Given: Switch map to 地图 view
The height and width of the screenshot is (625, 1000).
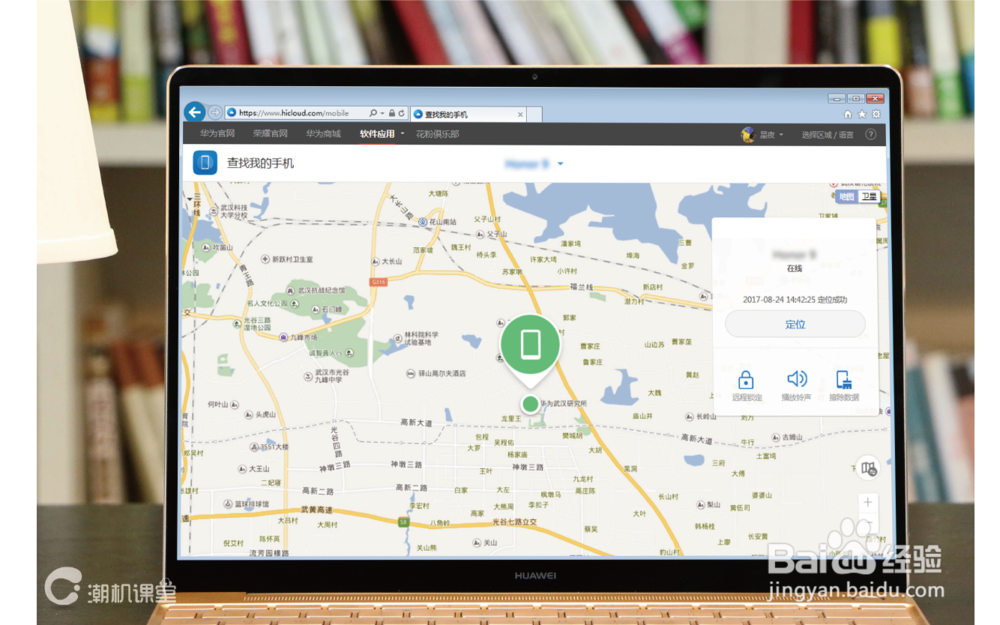Looking at the screenshot, I should click(846, 196).
